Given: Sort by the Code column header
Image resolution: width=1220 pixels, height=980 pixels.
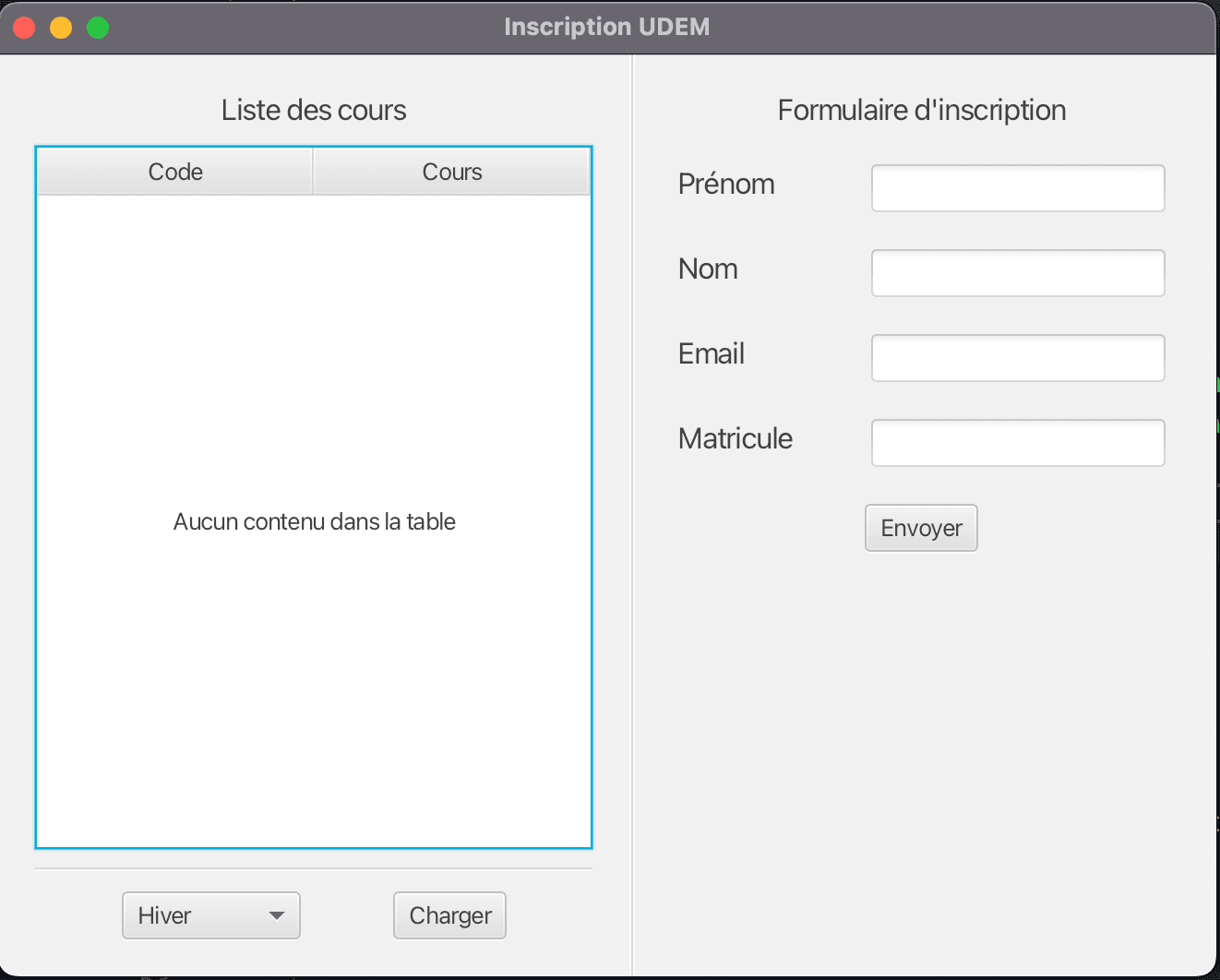Looking at the screenshot, I should (x=175, y=172).
